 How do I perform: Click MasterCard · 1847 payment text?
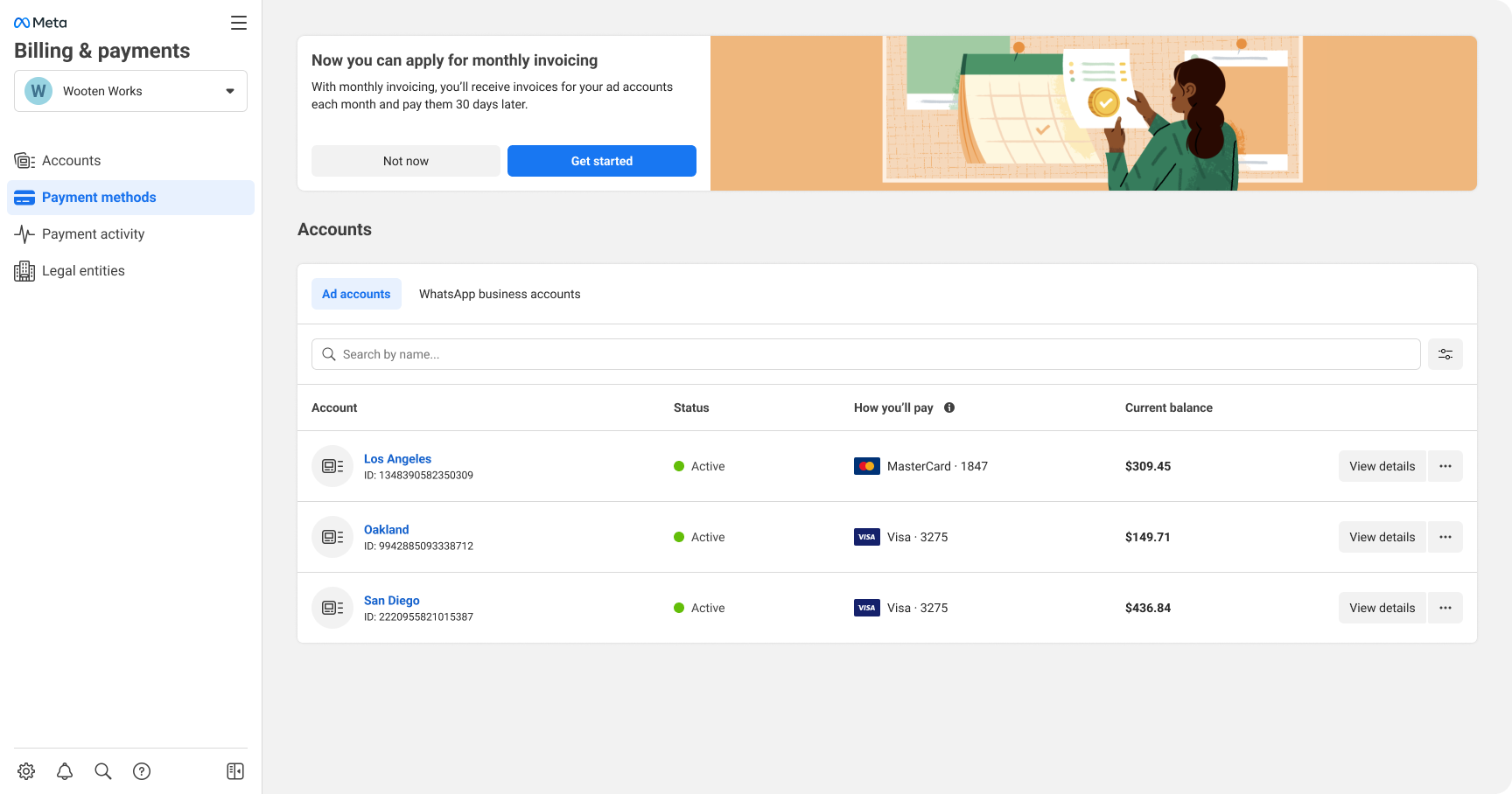[x=937, y=466]
